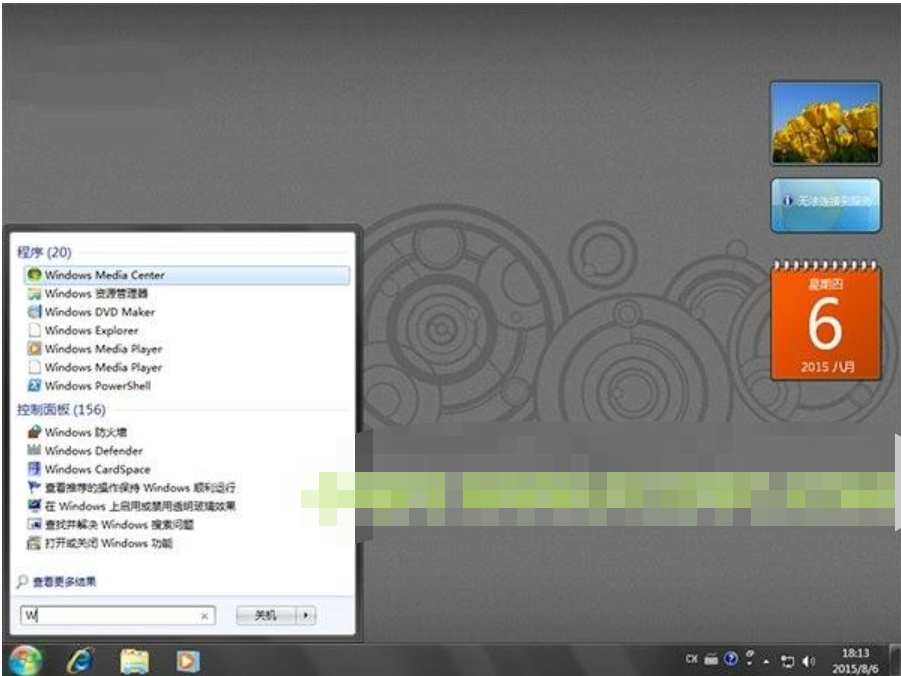Show hidden tray icons arrow
Screen dimensions: 901x676
tap(767, 661)
